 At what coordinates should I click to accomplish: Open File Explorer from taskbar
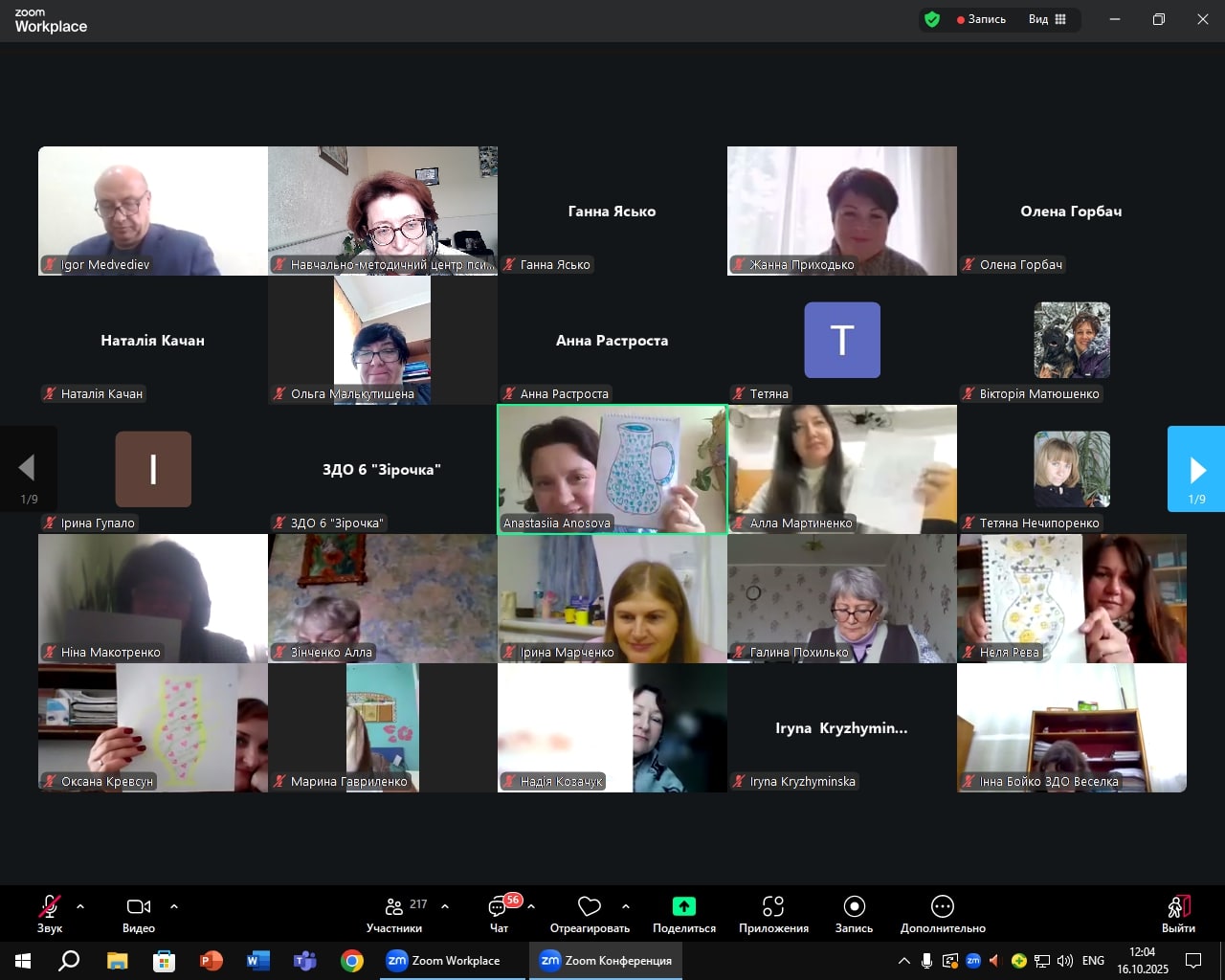click(x=117, y=961)
